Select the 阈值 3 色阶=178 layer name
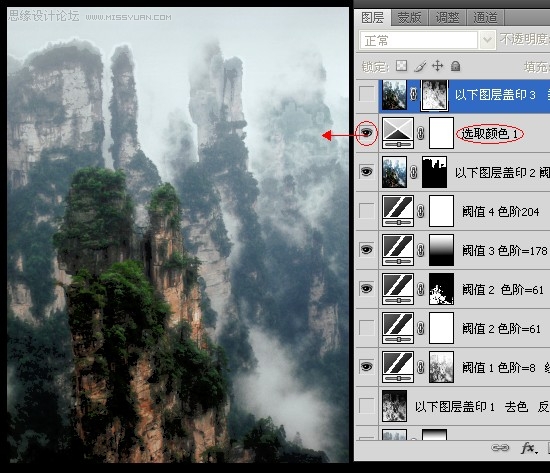Screen dimensions: 550x473 pos(504,251)
